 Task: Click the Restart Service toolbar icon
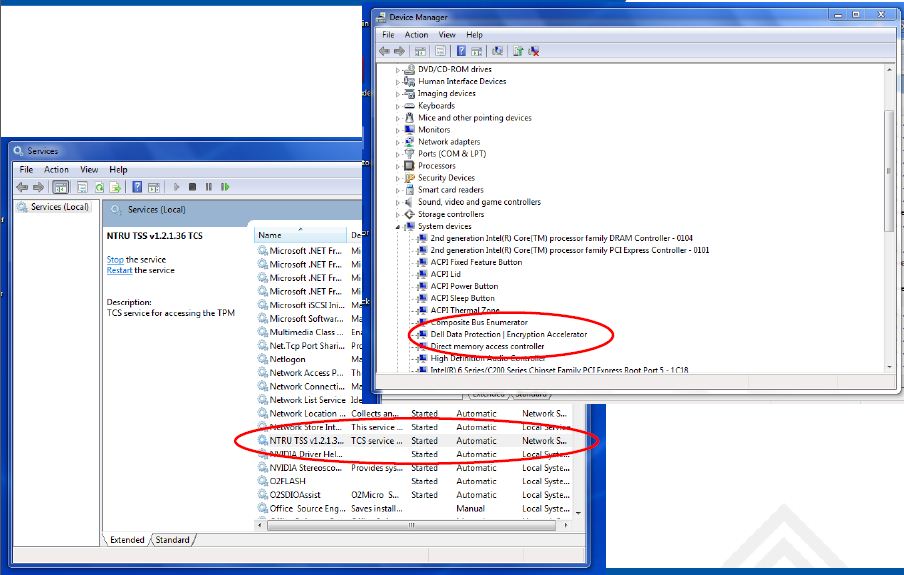[x=225, y=187]
